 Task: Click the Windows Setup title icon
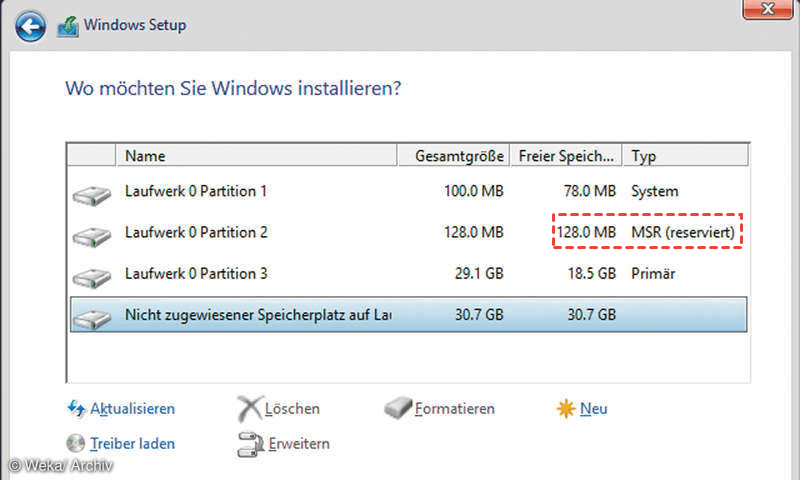70,25
